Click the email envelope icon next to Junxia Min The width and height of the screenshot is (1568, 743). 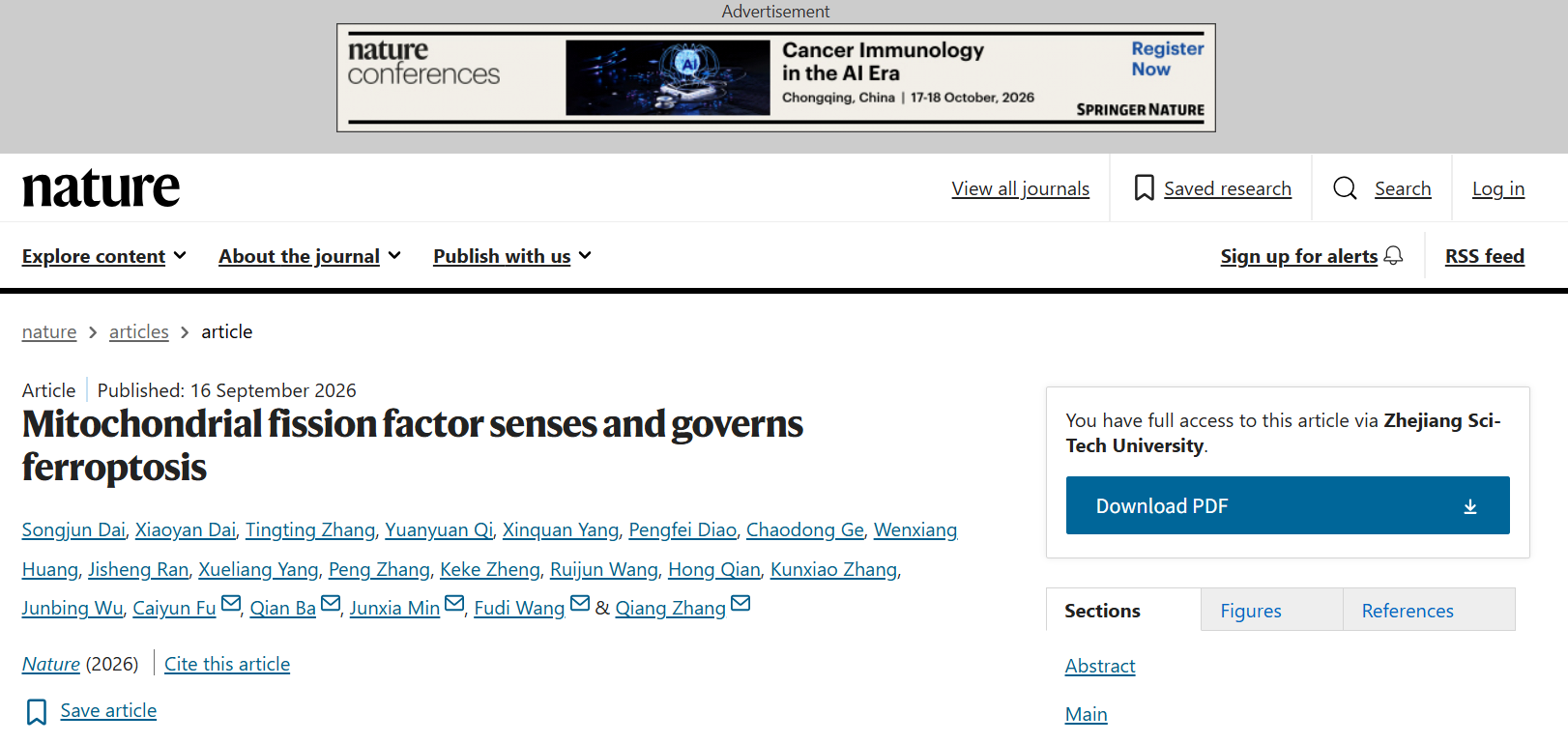[454, 604]
